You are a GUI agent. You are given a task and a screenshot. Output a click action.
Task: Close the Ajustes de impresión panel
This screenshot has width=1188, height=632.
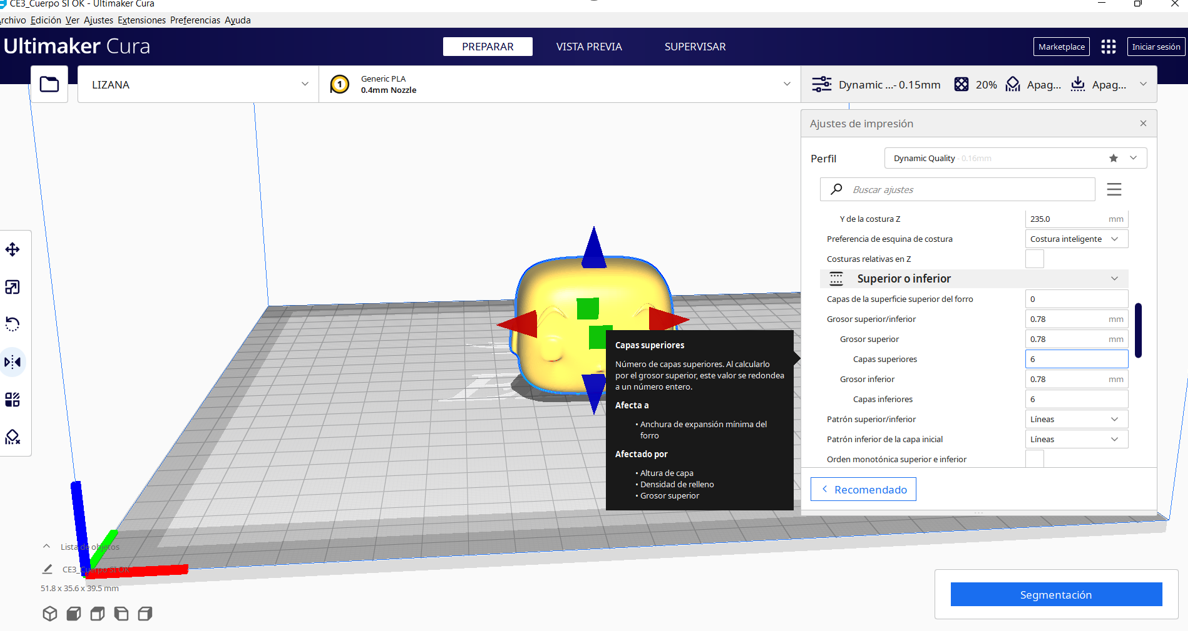click(1143, 124)
